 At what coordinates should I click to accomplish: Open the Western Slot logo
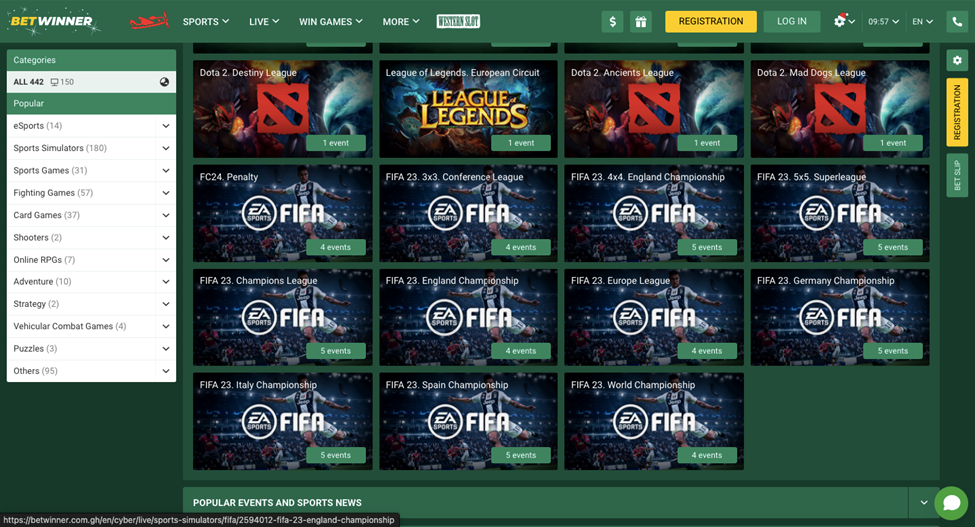(458, 21)
